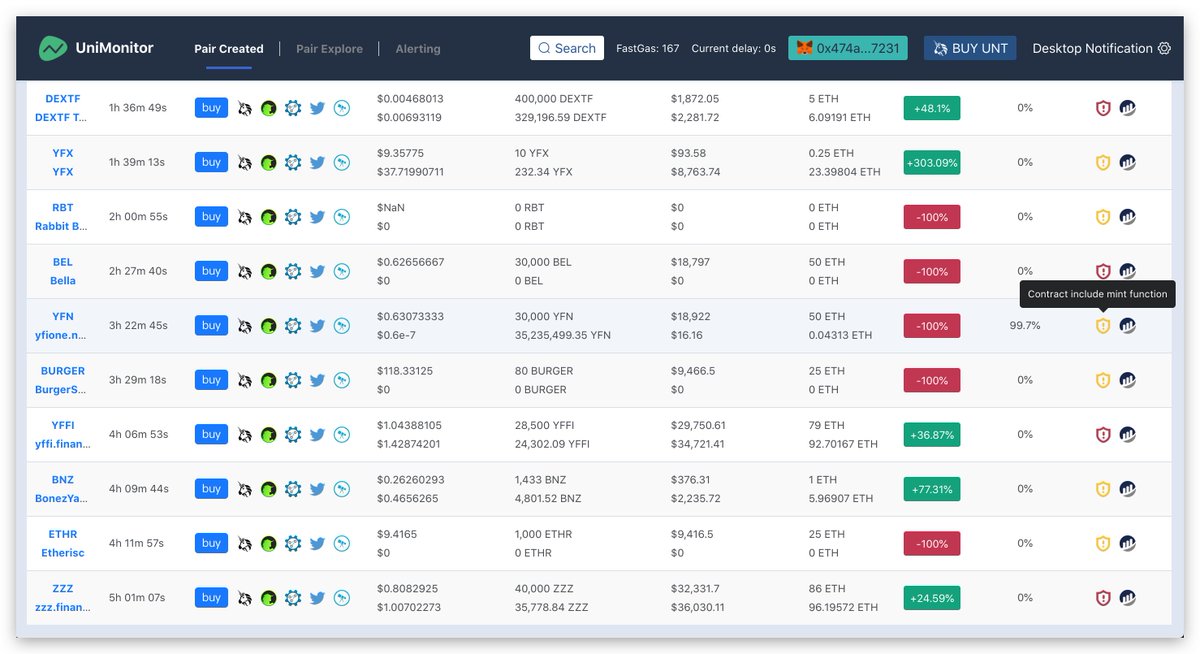This screenshot has width=1200, height=654.
Task: Open Uniswap unicorn icon for DEXTF
Action: tap(245, 108)
